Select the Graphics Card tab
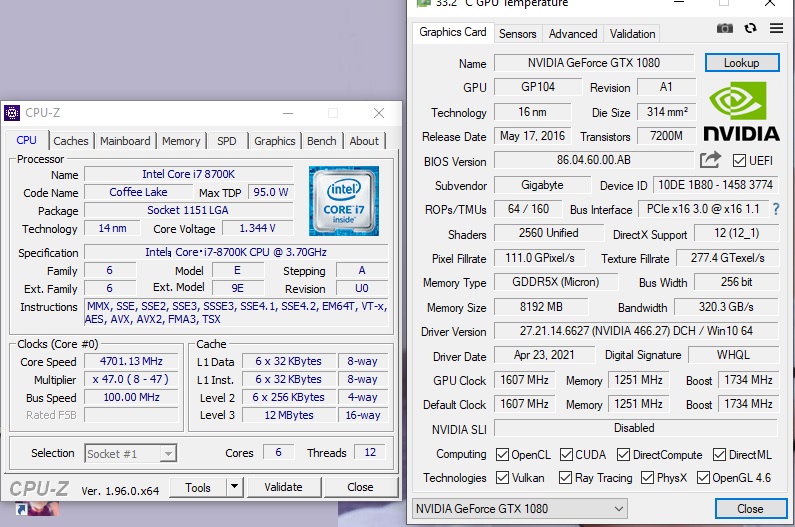The image size is (795, 527). (453, 32)
